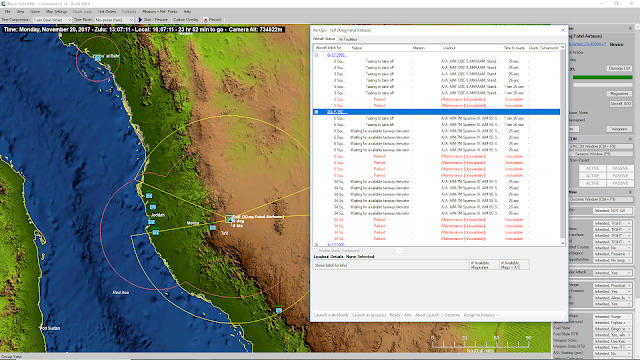Switch to the Air Facilities tab
The image size is (640, 360).
(348, 39)
